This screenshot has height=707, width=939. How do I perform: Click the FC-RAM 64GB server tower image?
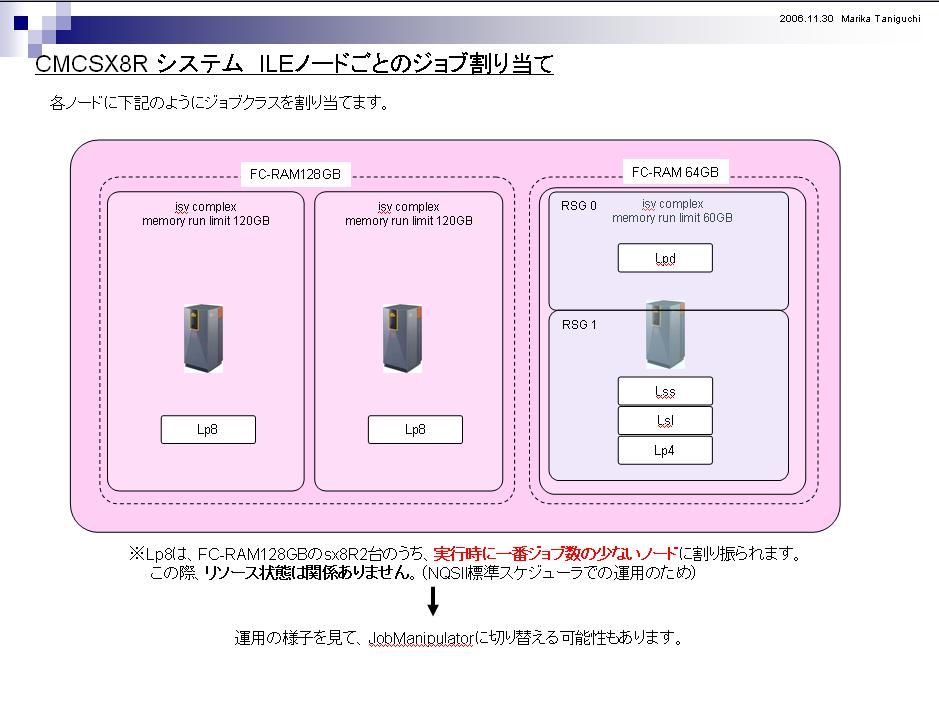(x=665, y=334)
